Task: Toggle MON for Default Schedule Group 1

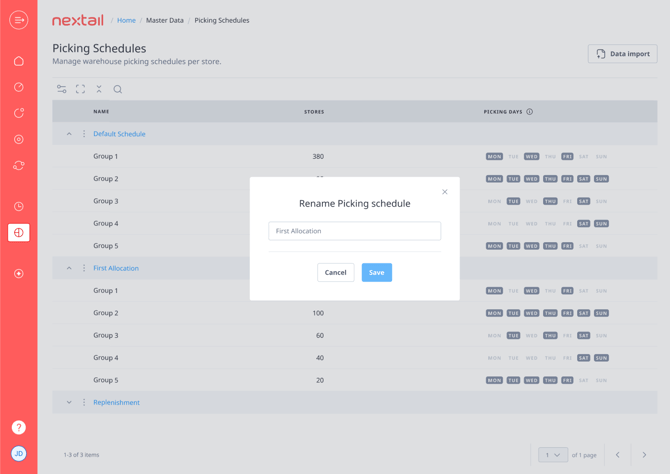Action: [x=494, y=156]
